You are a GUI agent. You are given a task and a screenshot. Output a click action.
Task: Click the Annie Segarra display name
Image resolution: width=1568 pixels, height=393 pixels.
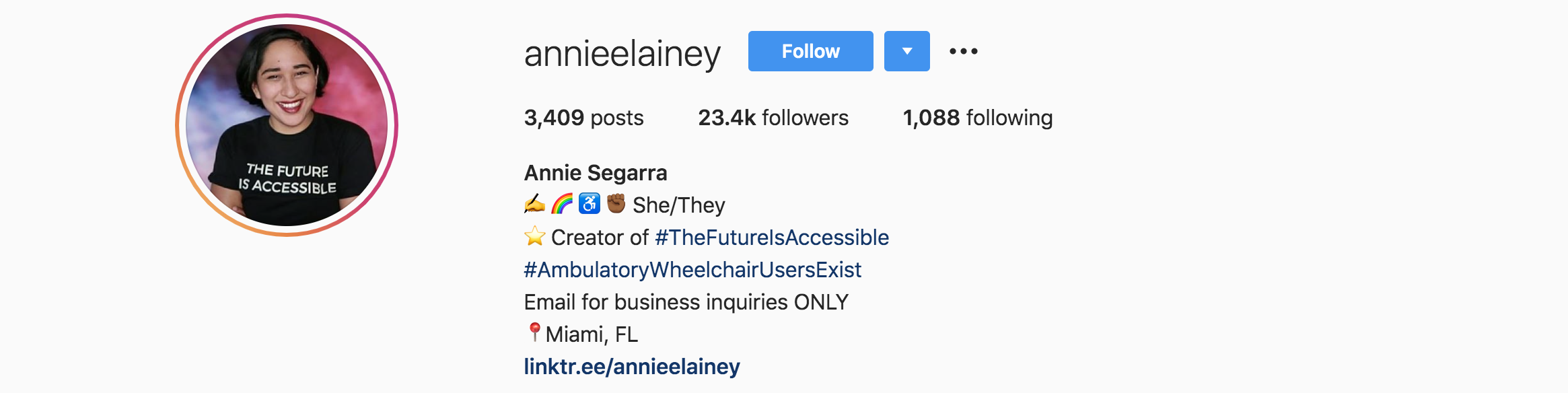[x=596, y=173]
